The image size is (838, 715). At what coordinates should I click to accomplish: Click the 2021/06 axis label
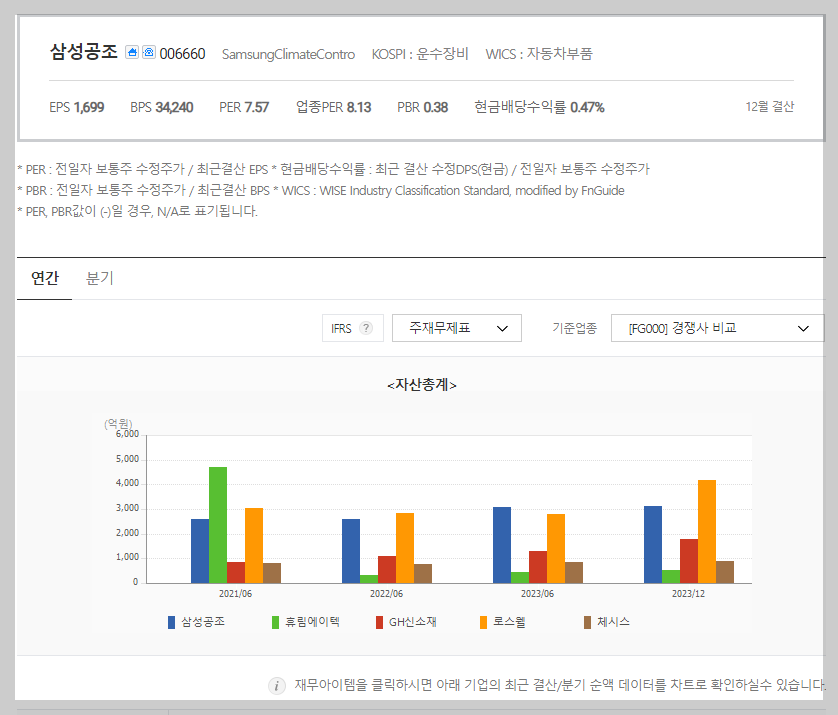[x=235, y=594]
